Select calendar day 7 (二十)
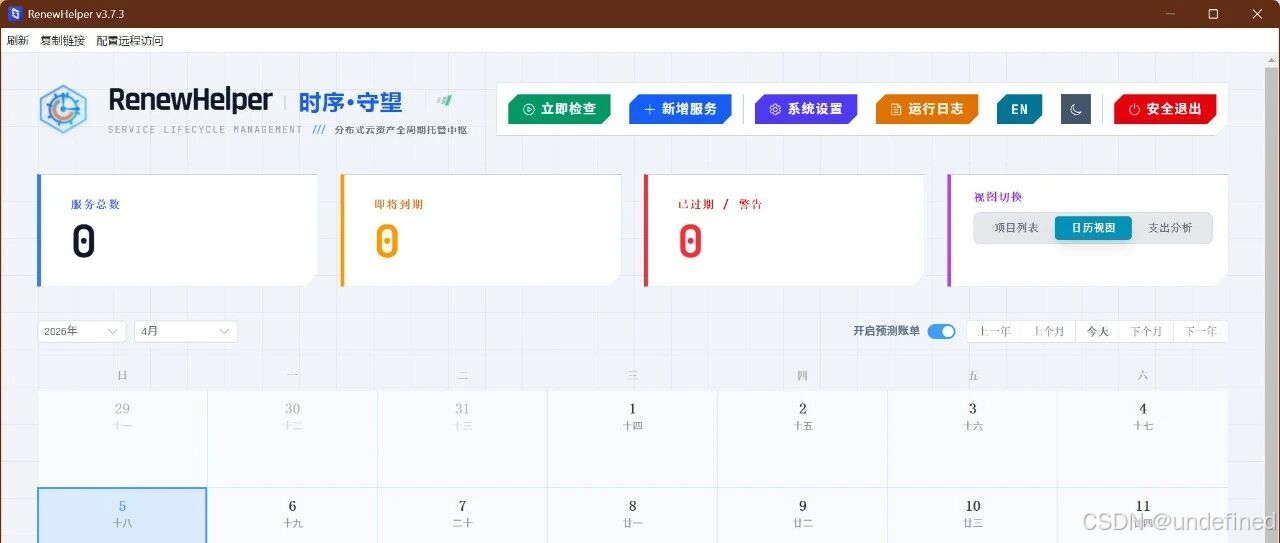Screen dimensions: 1280x543 (462, 515)
